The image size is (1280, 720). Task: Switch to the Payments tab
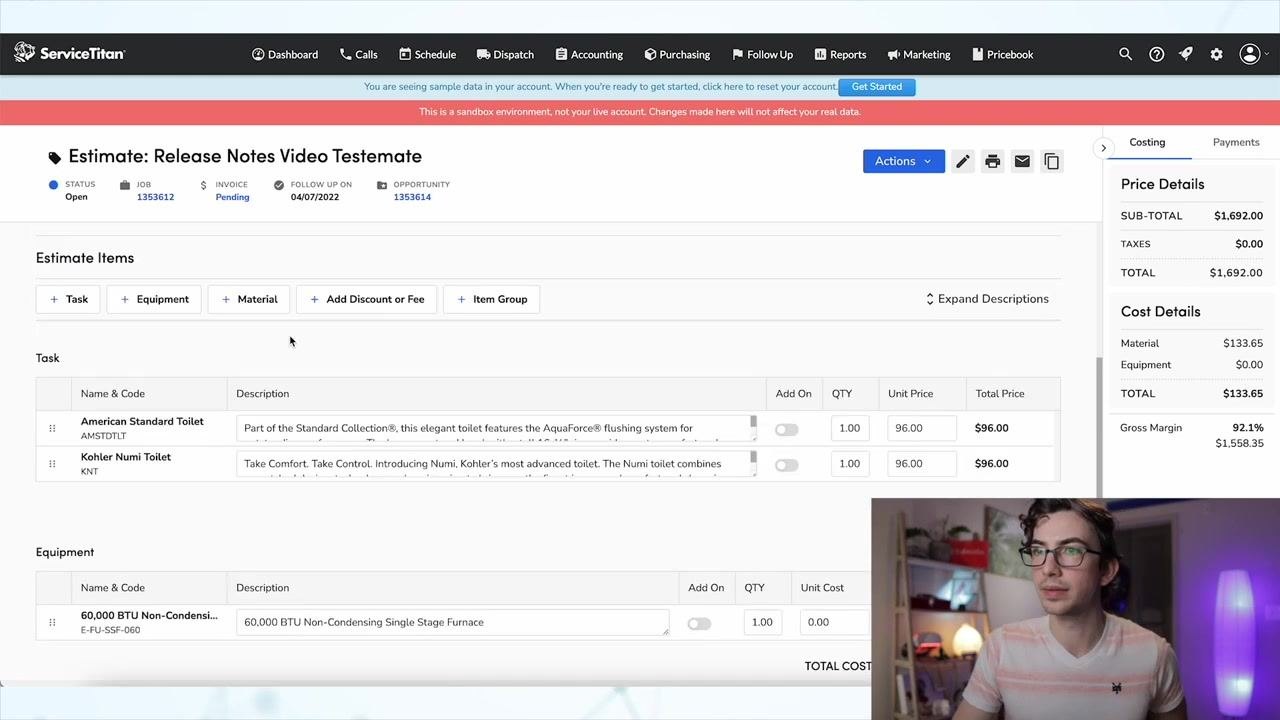coord(1236,142)
